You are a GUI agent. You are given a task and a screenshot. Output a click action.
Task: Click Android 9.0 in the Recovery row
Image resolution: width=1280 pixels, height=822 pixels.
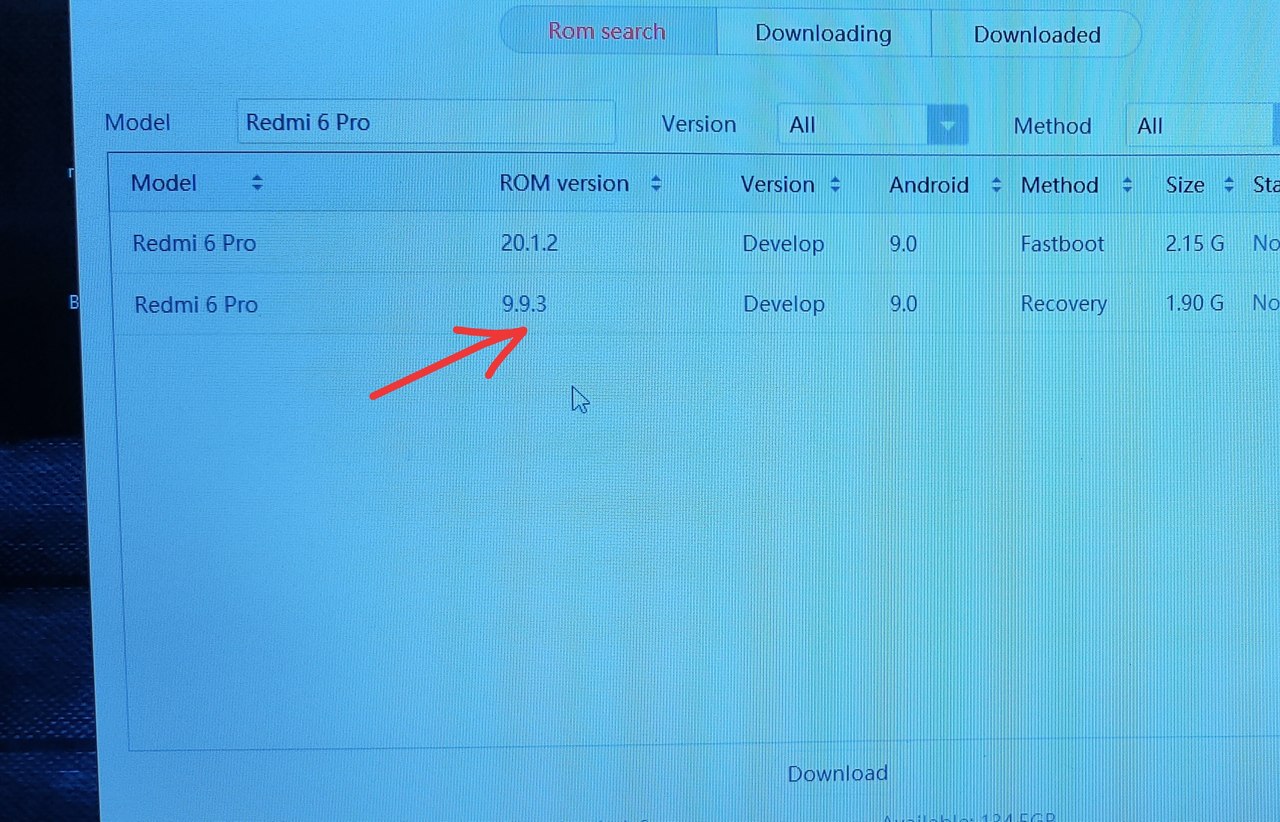pos(903,304)
